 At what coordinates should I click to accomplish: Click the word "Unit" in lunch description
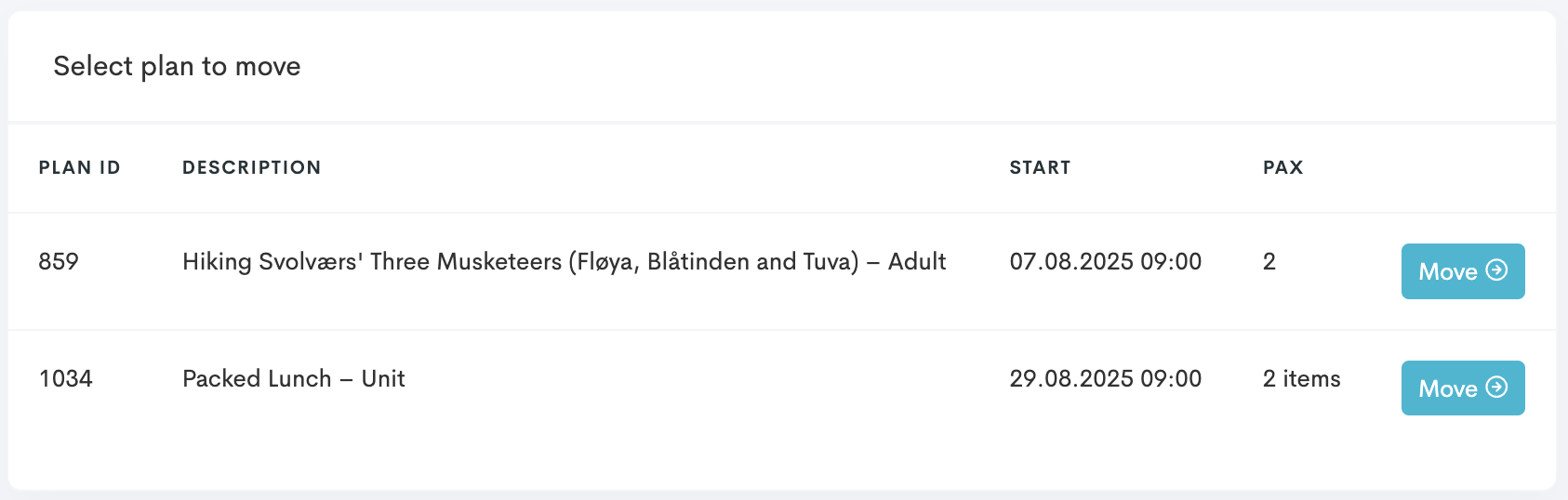click(x=383, y=379)
